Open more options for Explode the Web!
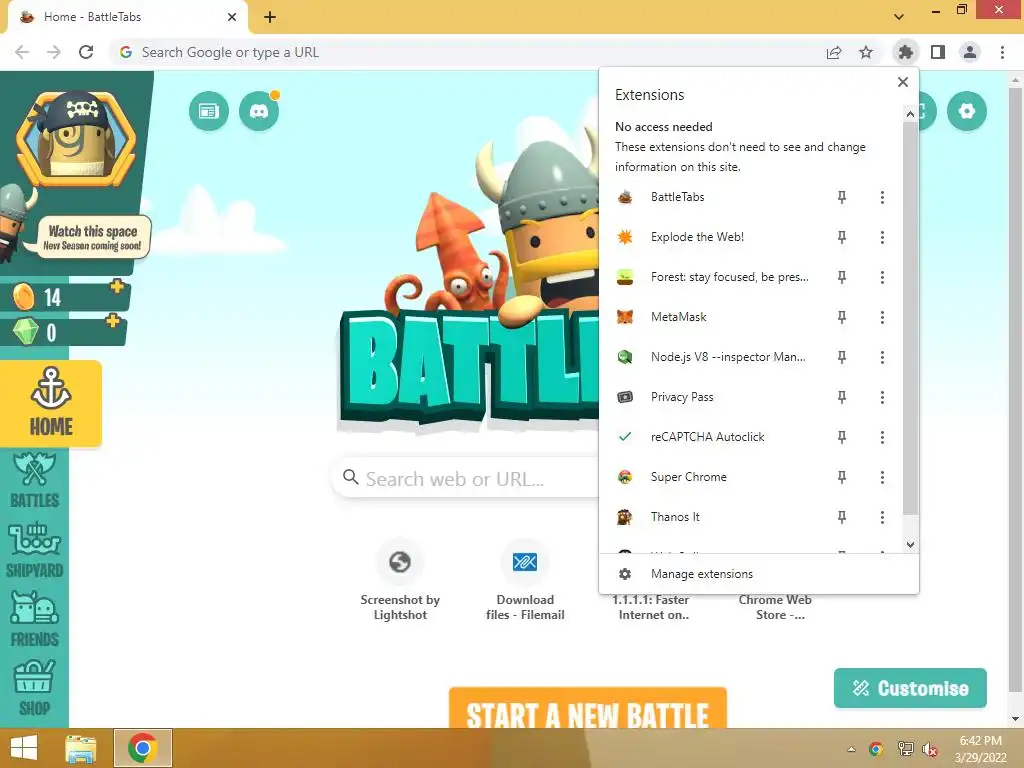The width and height of the screenshot is (1024, 768). (882, 237)
